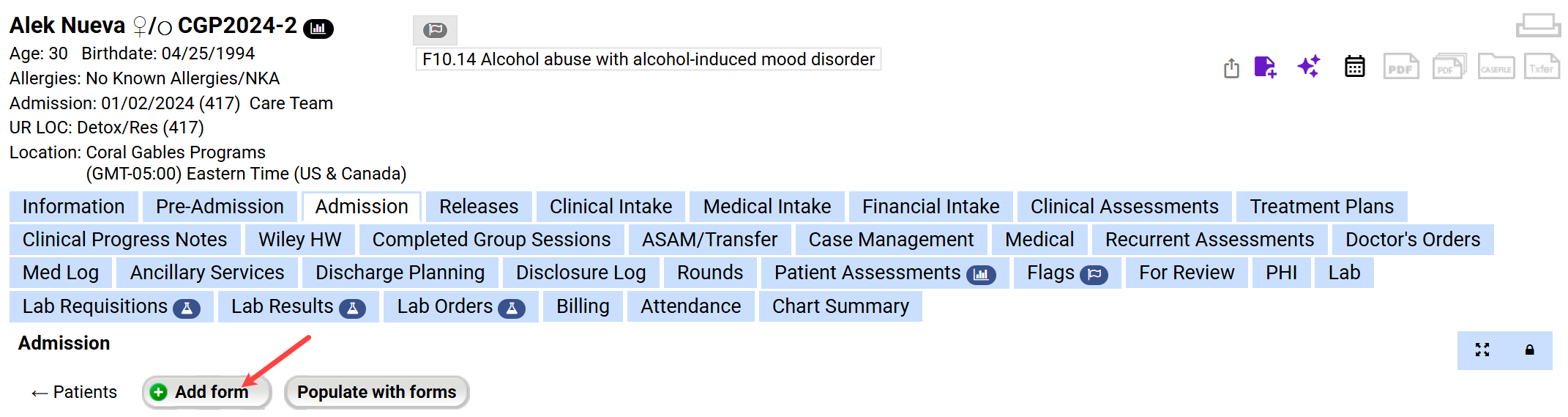
Task: Switch to the Treatment Plans tab
Action: [x=1321, y=207]
